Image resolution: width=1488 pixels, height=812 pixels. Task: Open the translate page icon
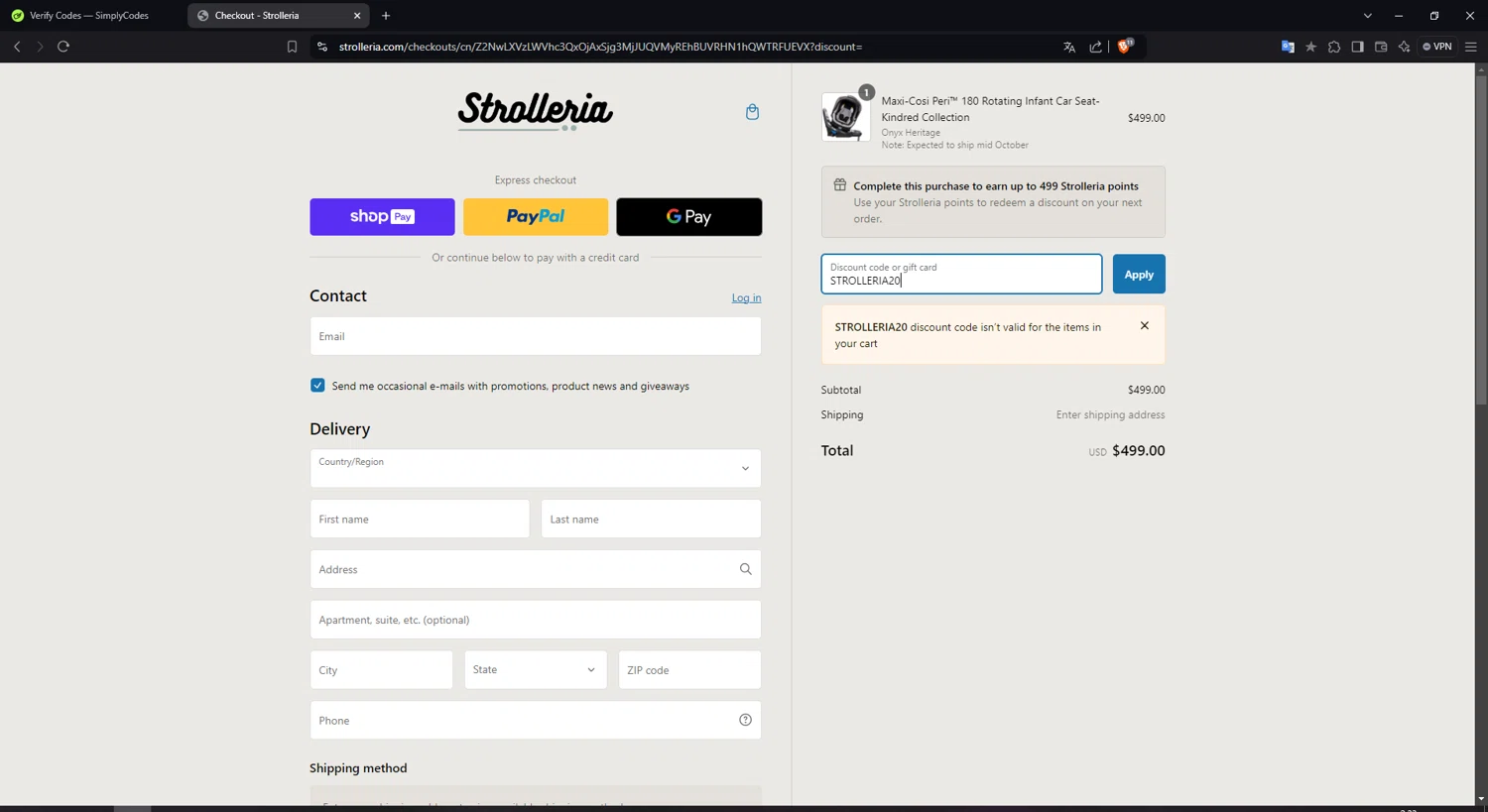[x=1069, y=47]
